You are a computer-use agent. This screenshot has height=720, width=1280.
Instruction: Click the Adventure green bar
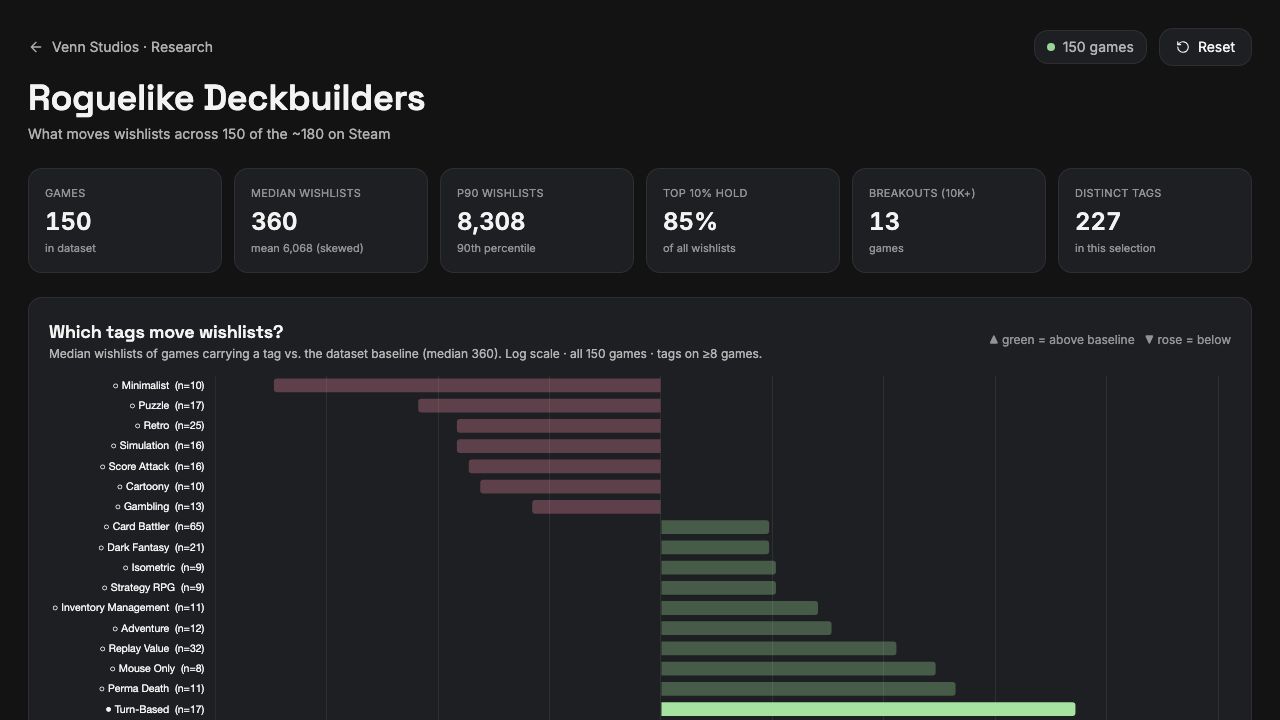pyautogui.click(x=746, y=628)
